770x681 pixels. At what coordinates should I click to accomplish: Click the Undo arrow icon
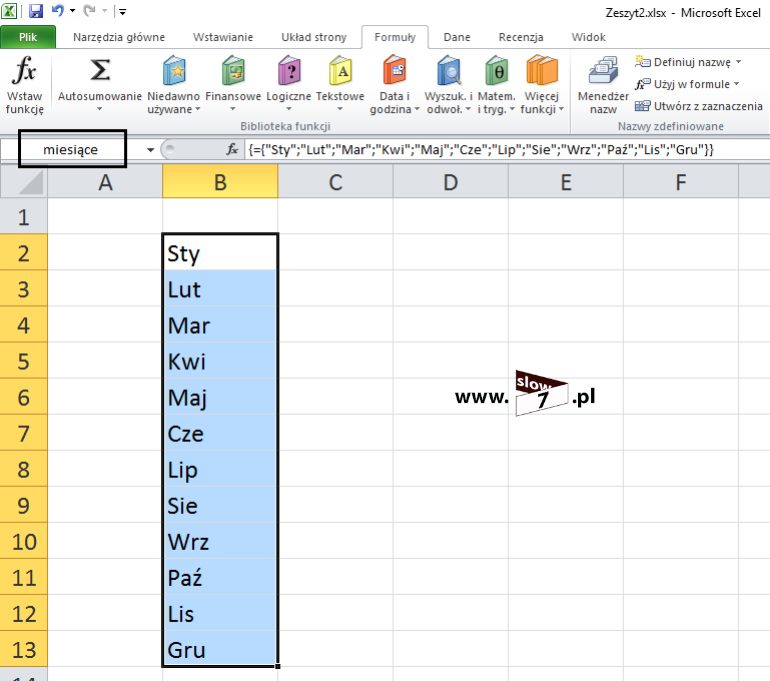[58, 10]
